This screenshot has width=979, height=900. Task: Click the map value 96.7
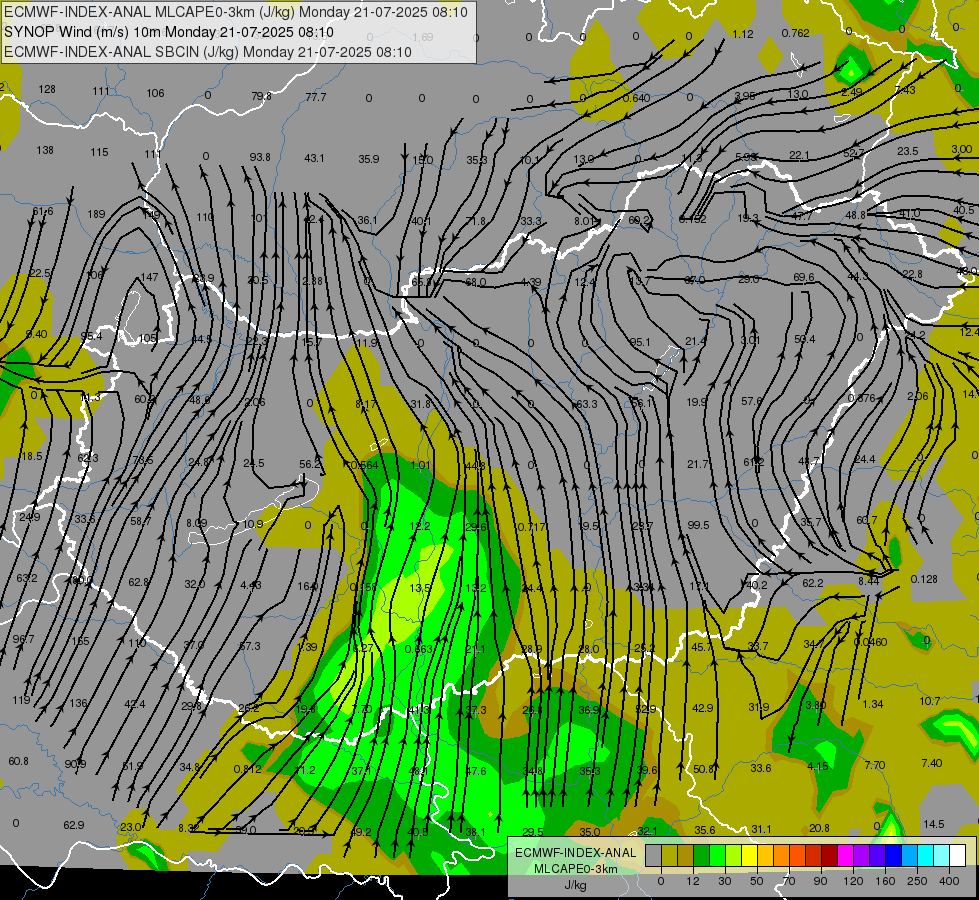(24, 639)
